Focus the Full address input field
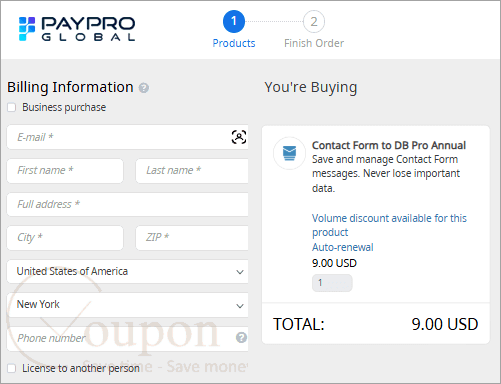The image size is (501, 384). [127, 204]
